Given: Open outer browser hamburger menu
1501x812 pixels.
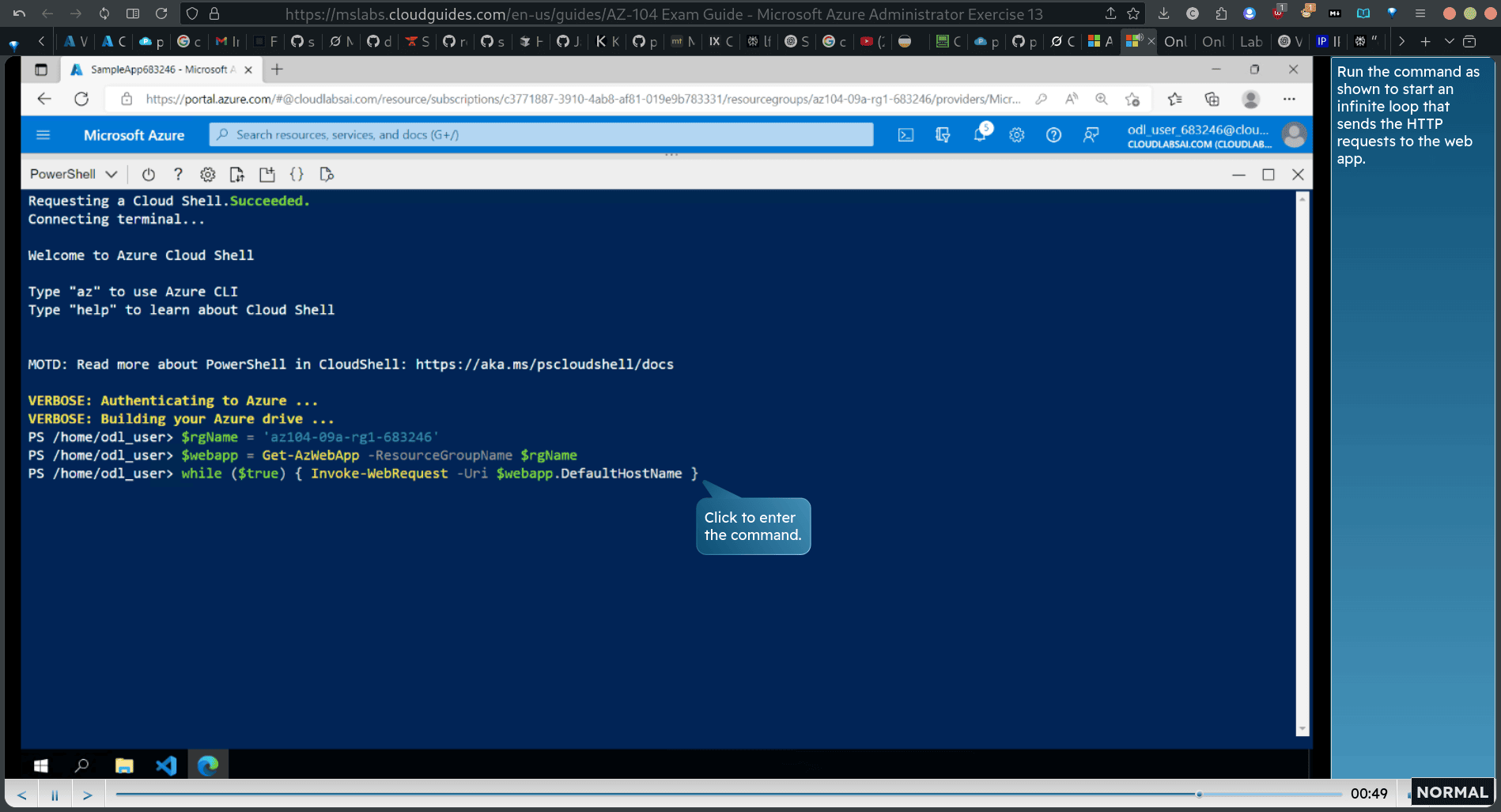Looking at the screenshot, I should (x=1420, y=13).
